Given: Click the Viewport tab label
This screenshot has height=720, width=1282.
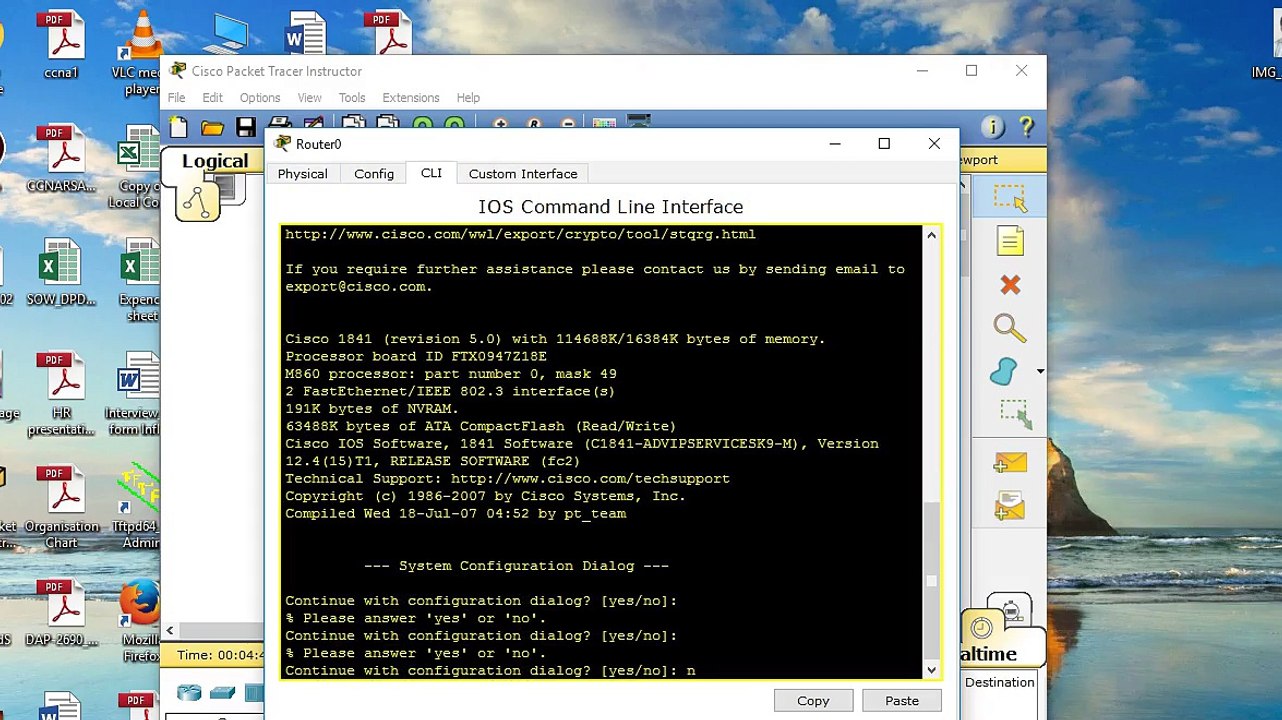Looking at the screenshot, I should pyautogui.click(x=979, y=160).
